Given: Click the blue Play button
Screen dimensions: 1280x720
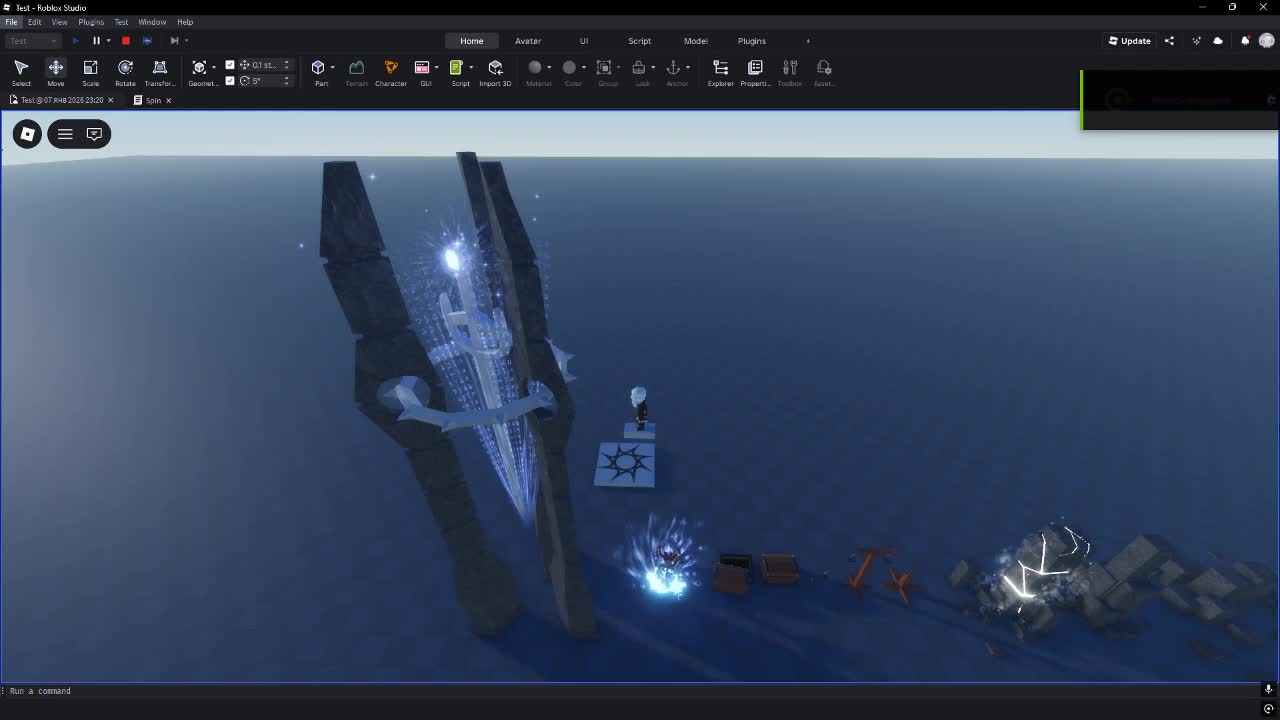Looking at the screenshot, I should click(x=76, y=41).
